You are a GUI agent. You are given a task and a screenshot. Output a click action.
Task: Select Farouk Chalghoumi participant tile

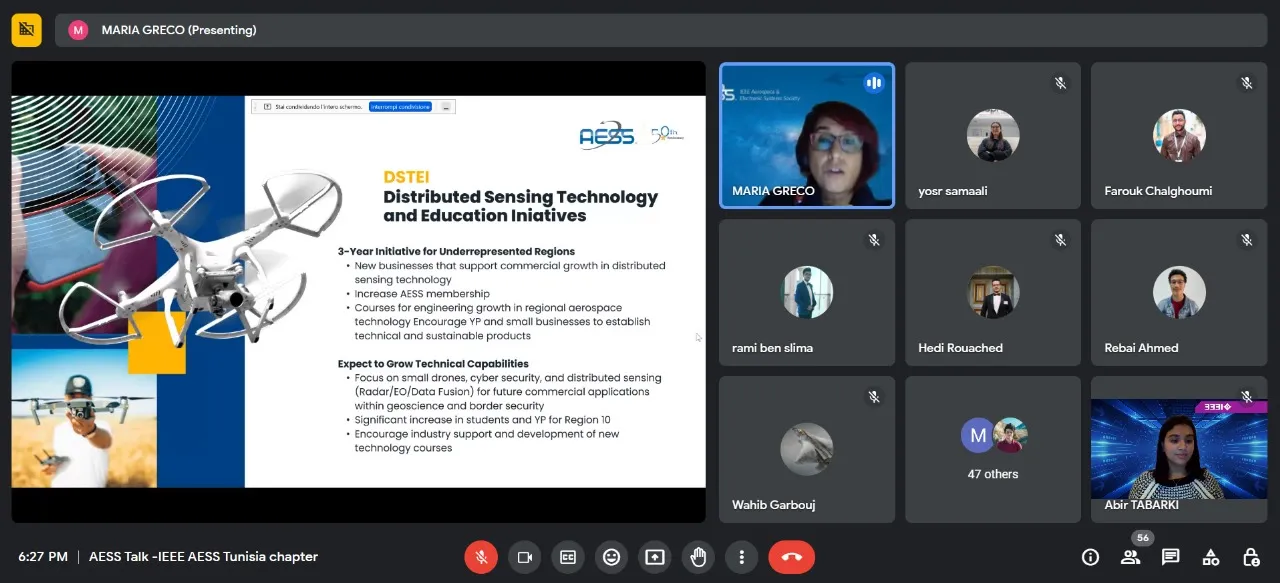1179,136
